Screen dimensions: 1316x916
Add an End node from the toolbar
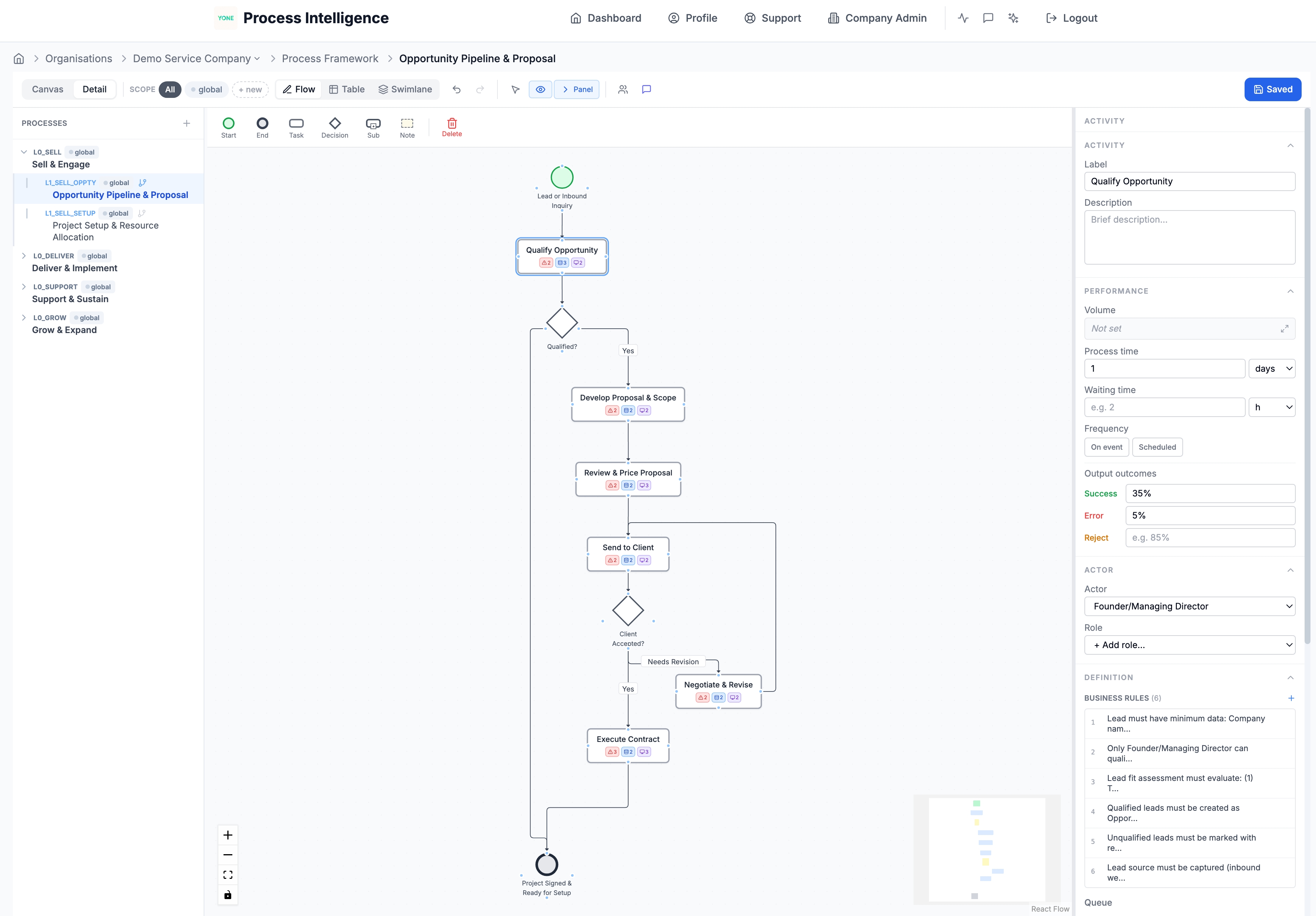tap(262, 127)
